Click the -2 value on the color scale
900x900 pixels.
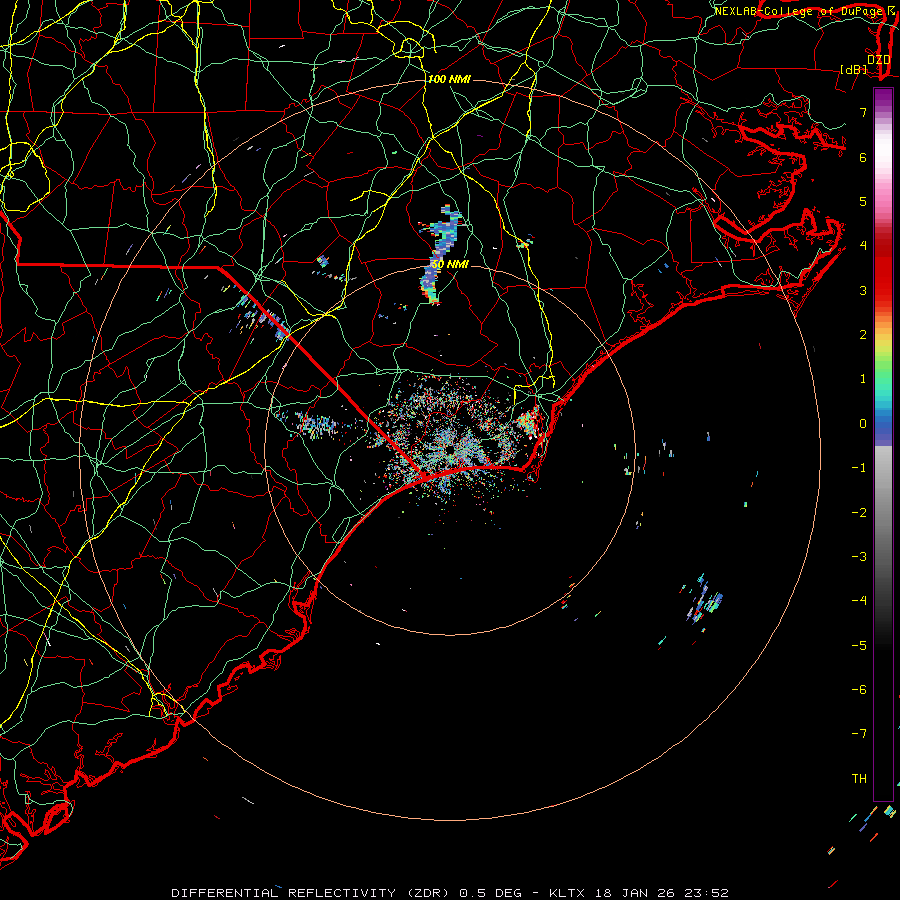point(859,513)
